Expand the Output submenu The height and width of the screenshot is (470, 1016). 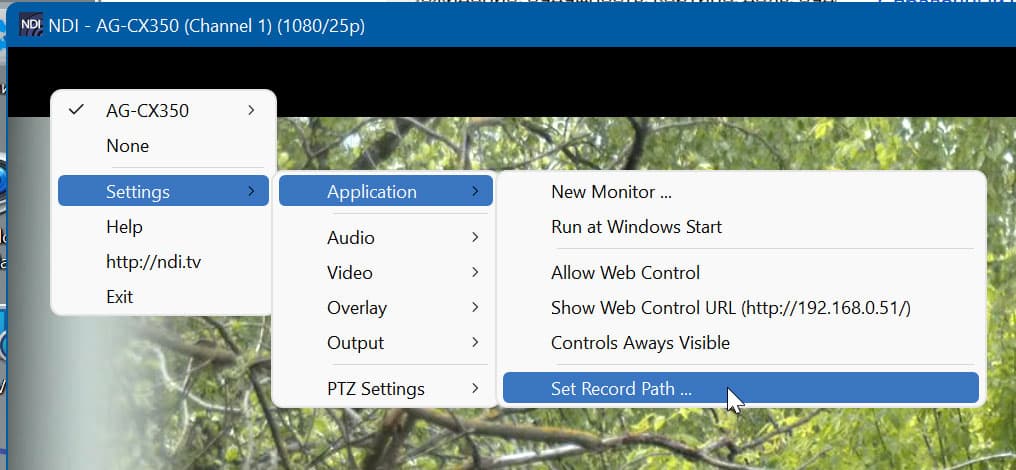click(355, 343)
